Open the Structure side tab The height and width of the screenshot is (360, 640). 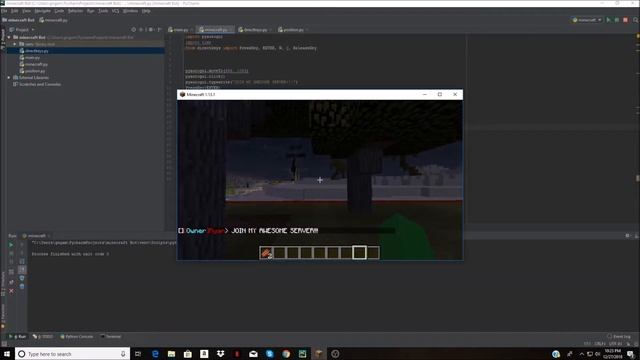[x=3, y=284]
